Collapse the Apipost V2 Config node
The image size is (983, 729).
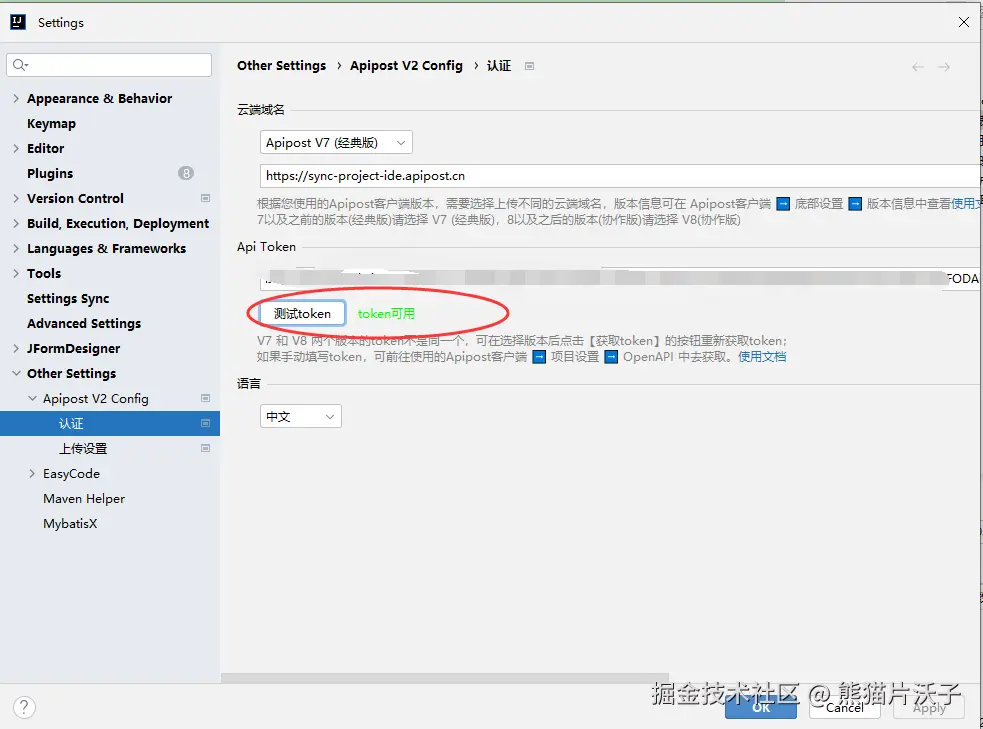coord(33,398)
